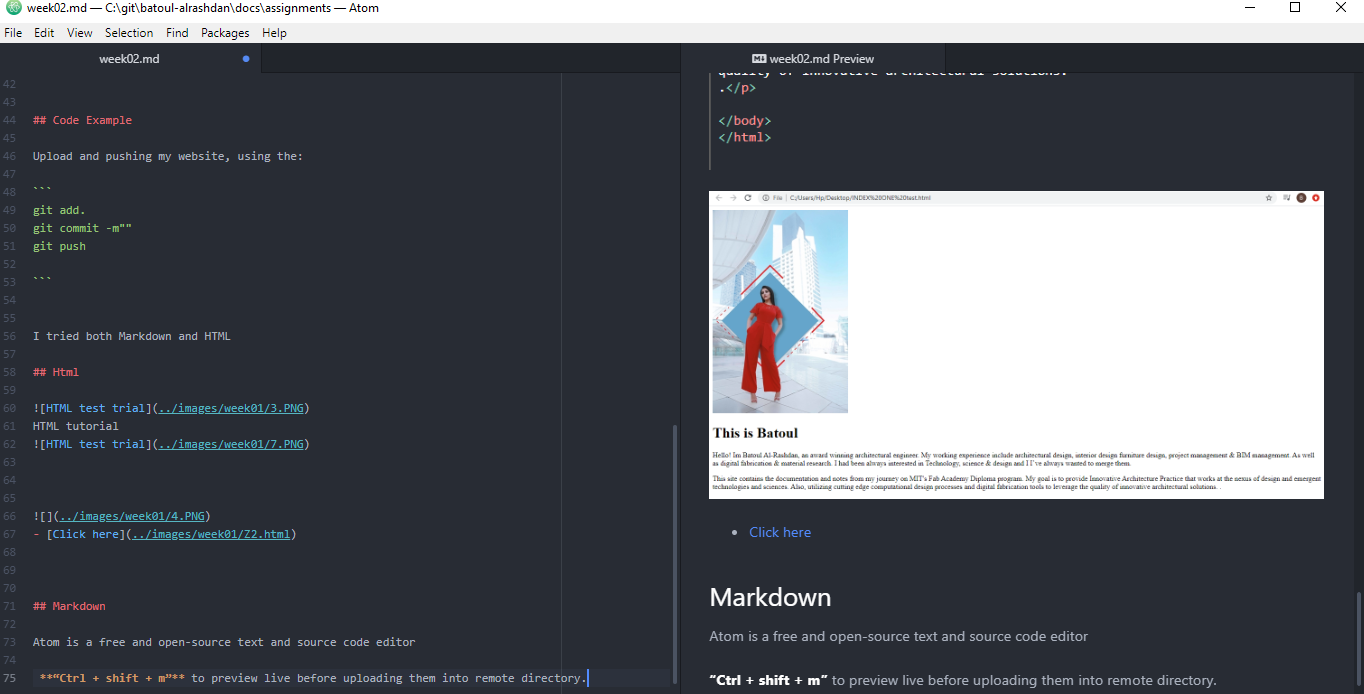This screenshot has height=694, width=1364.
Task: Click 'I tried both Markdown and HTML' line
Action: click(x=131, y=336)
